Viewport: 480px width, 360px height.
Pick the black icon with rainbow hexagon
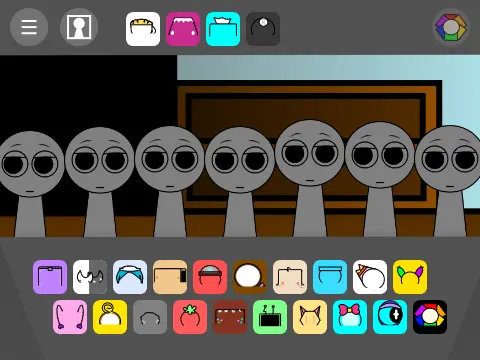click(x=430, y=317)
